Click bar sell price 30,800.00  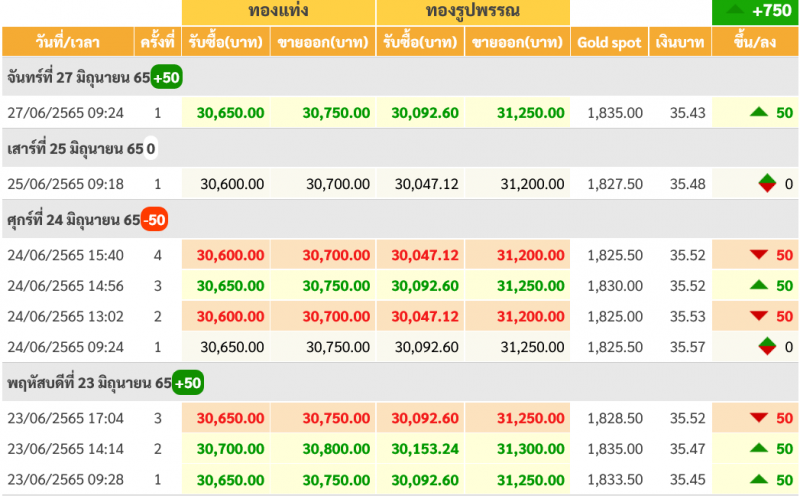click(x=336, y=449)
